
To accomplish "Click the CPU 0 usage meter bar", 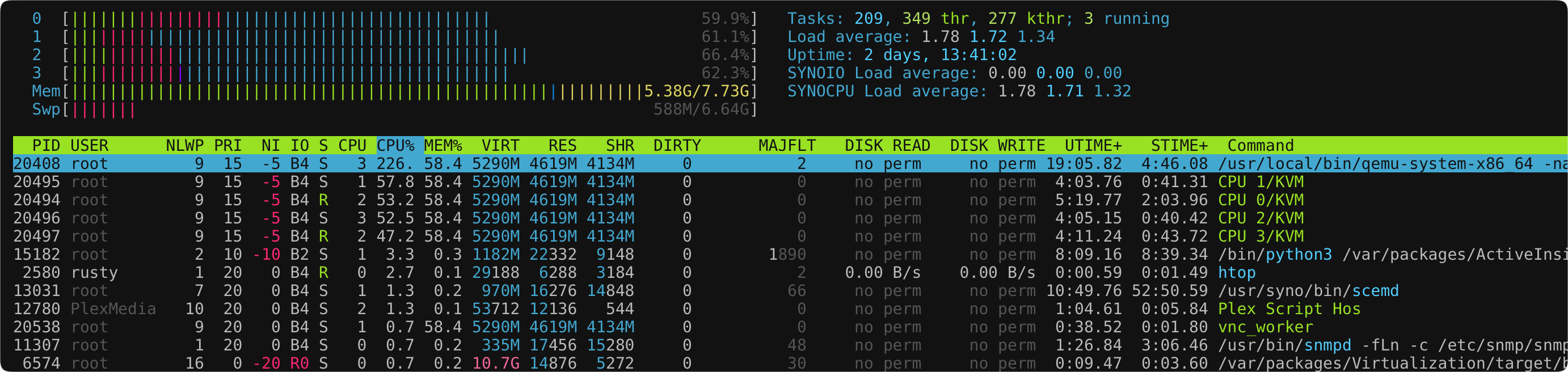I will tap(410, 19).
